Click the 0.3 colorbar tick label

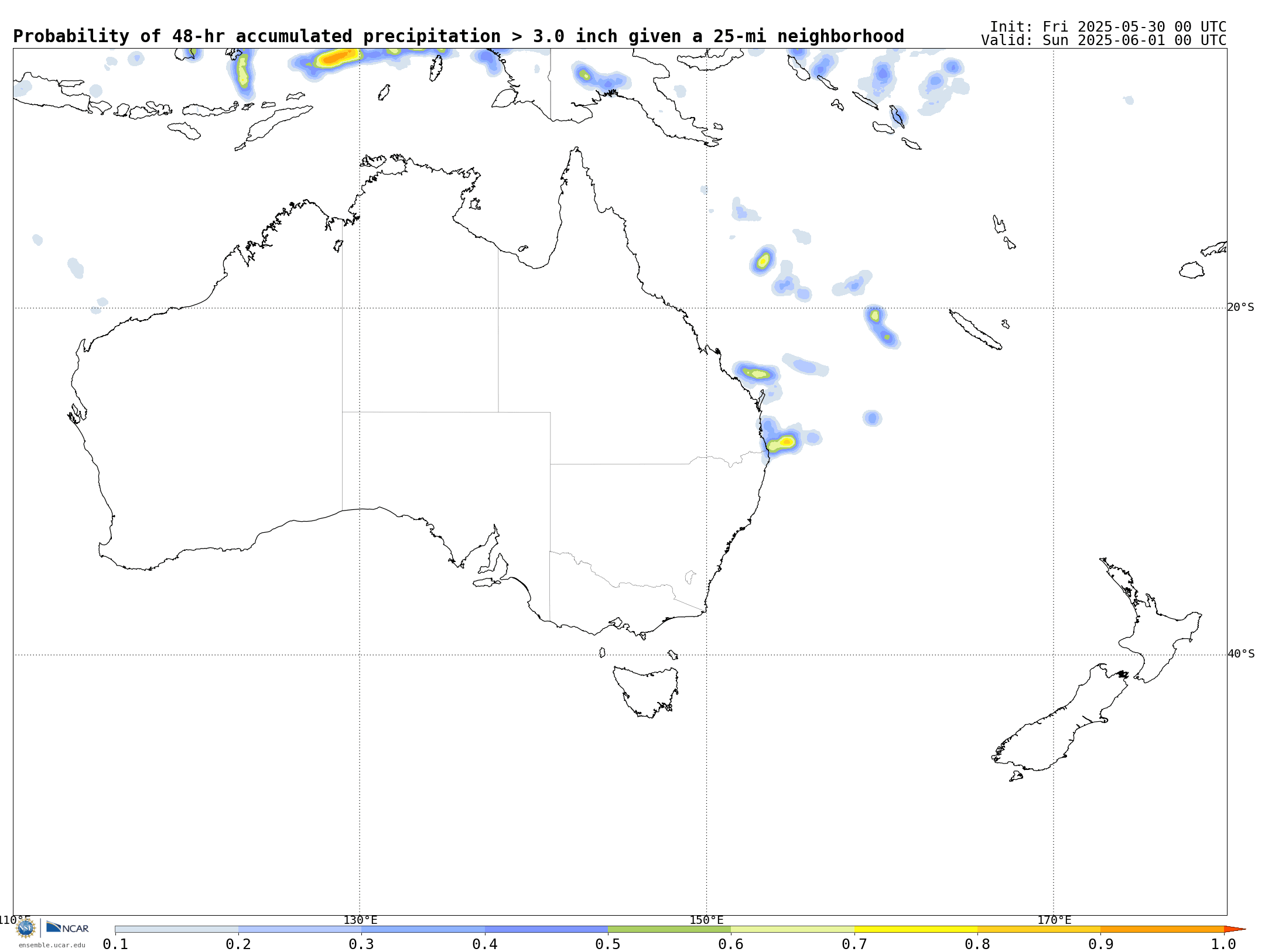tap(361, 944)
